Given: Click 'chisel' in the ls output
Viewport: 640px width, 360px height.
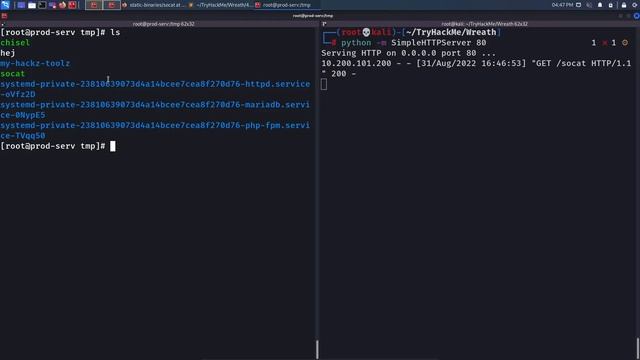Looking at the screenshot, I should click(x=15, y=42).
